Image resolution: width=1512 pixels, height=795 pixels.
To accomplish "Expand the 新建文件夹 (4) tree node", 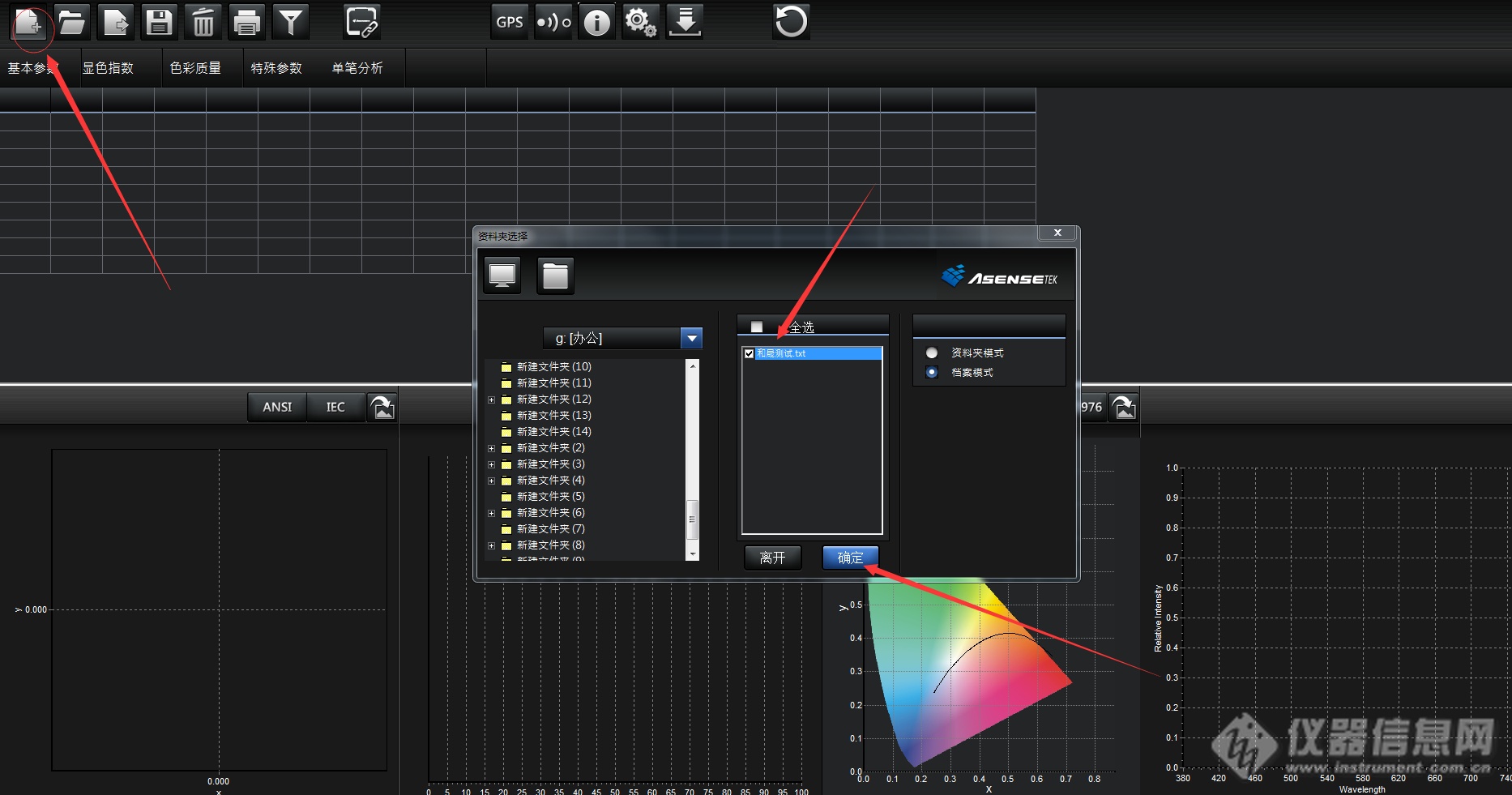I will point(491,481).
